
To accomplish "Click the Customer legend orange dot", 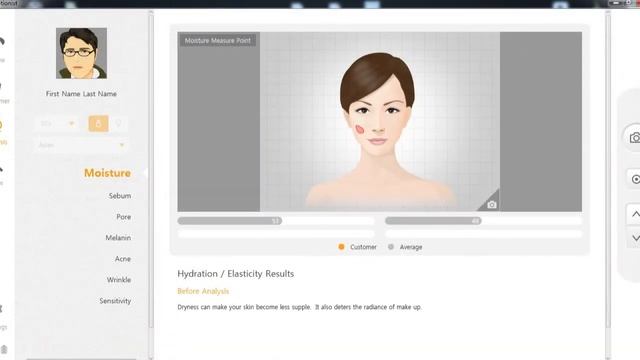I will click(341, 247).
